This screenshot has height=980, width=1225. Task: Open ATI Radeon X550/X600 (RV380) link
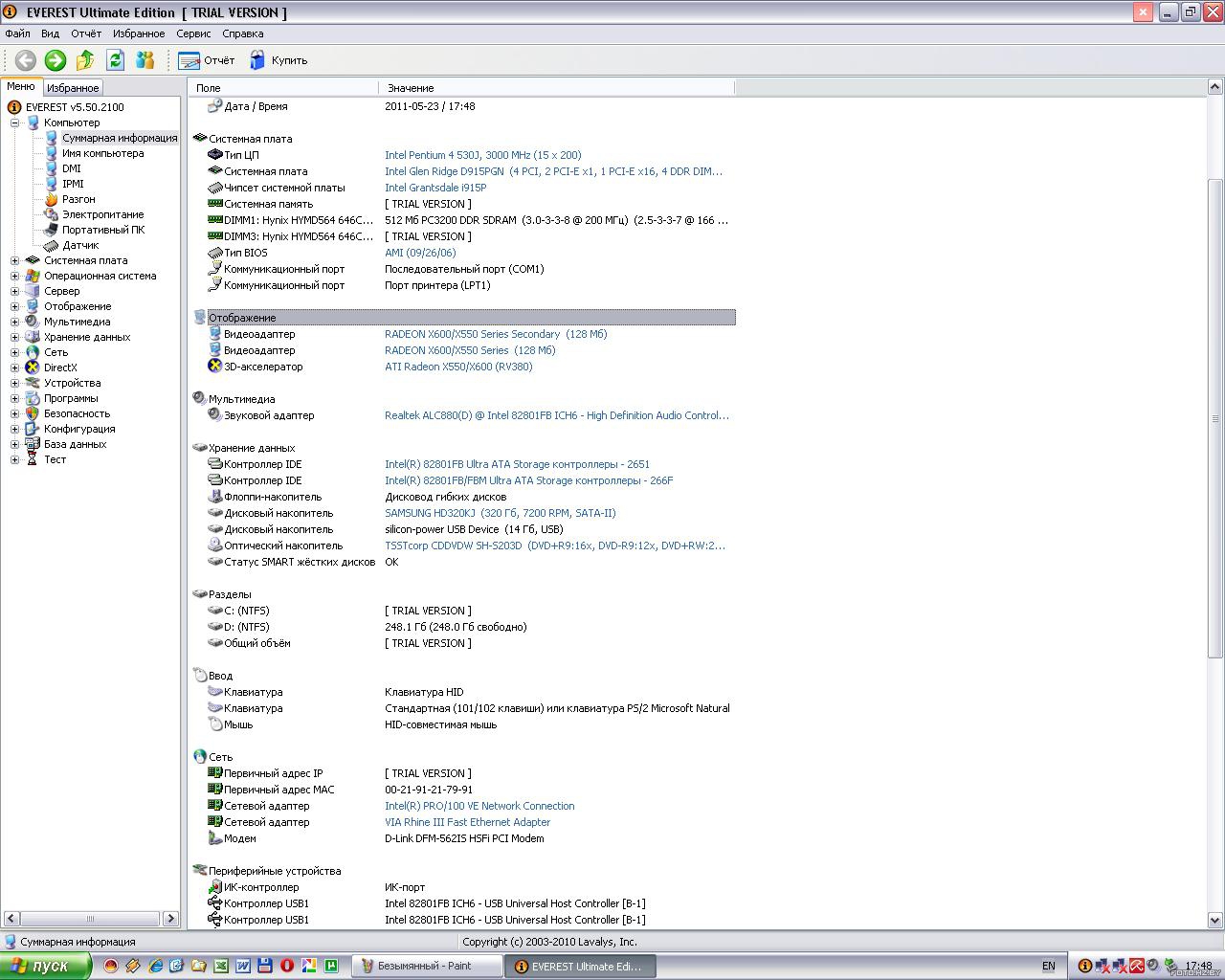point(458,367)
